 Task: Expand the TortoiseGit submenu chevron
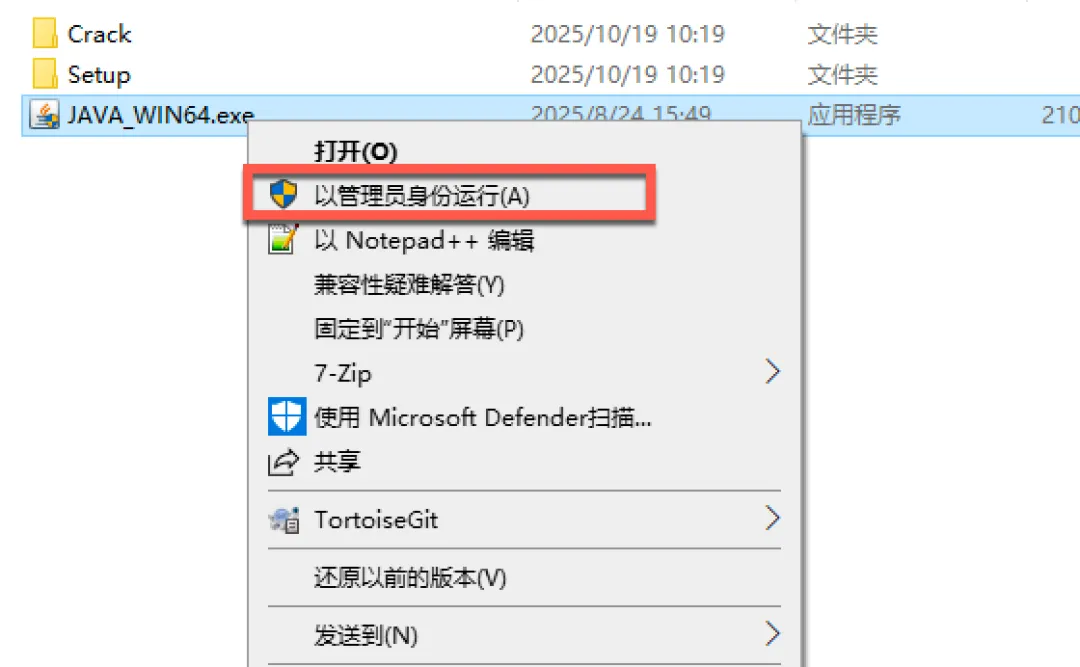(x=772, y=518)
